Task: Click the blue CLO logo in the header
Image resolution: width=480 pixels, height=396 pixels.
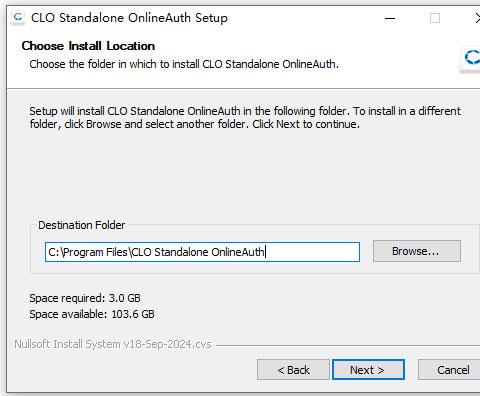Action: pyautogui.click(x=472, y=57)
